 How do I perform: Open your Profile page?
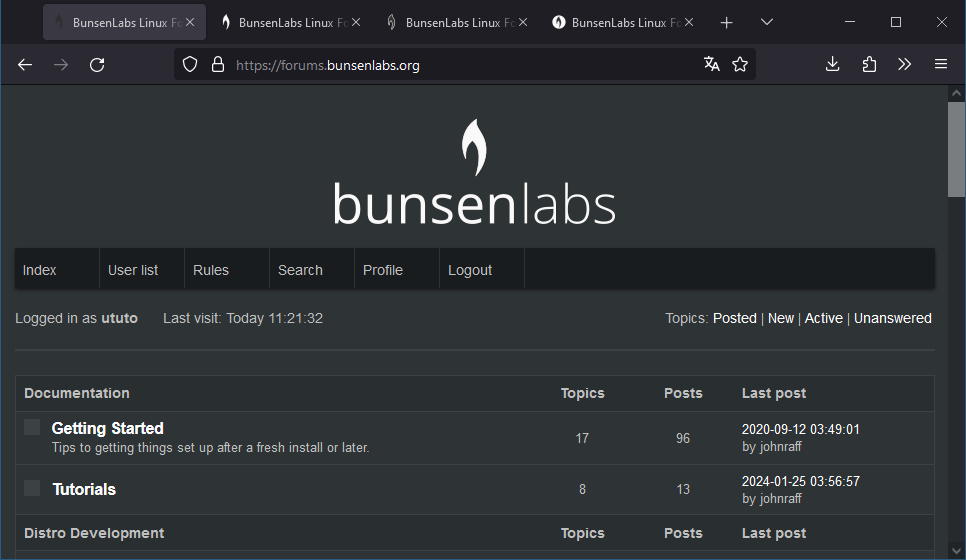point(383,270)
